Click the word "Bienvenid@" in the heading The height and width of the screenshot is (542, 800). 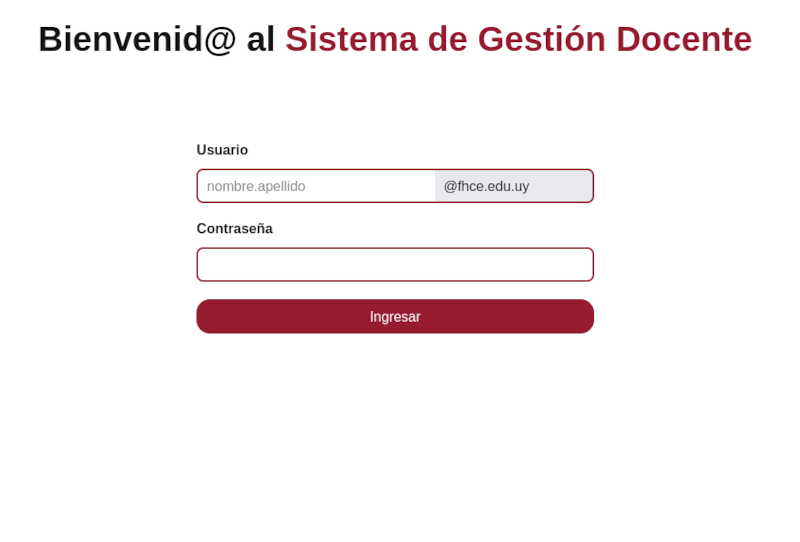point(137,40)
